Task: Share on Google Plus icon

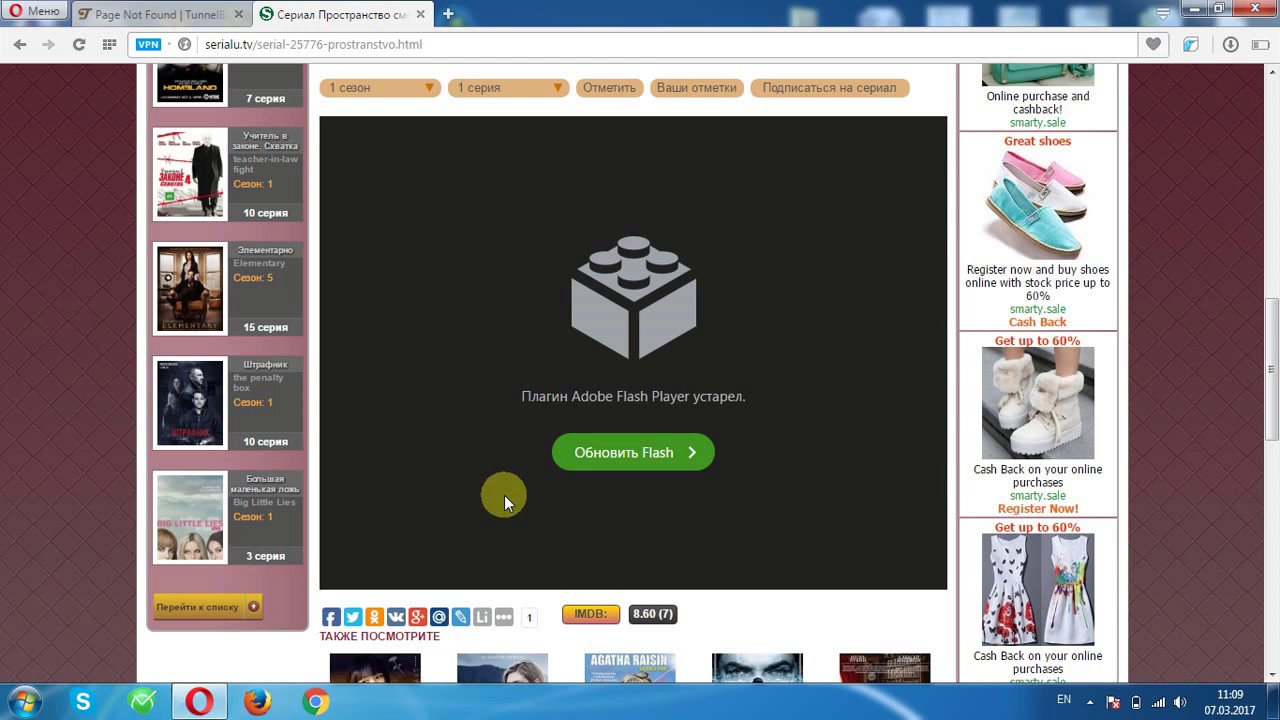Action: pos(417,617)
